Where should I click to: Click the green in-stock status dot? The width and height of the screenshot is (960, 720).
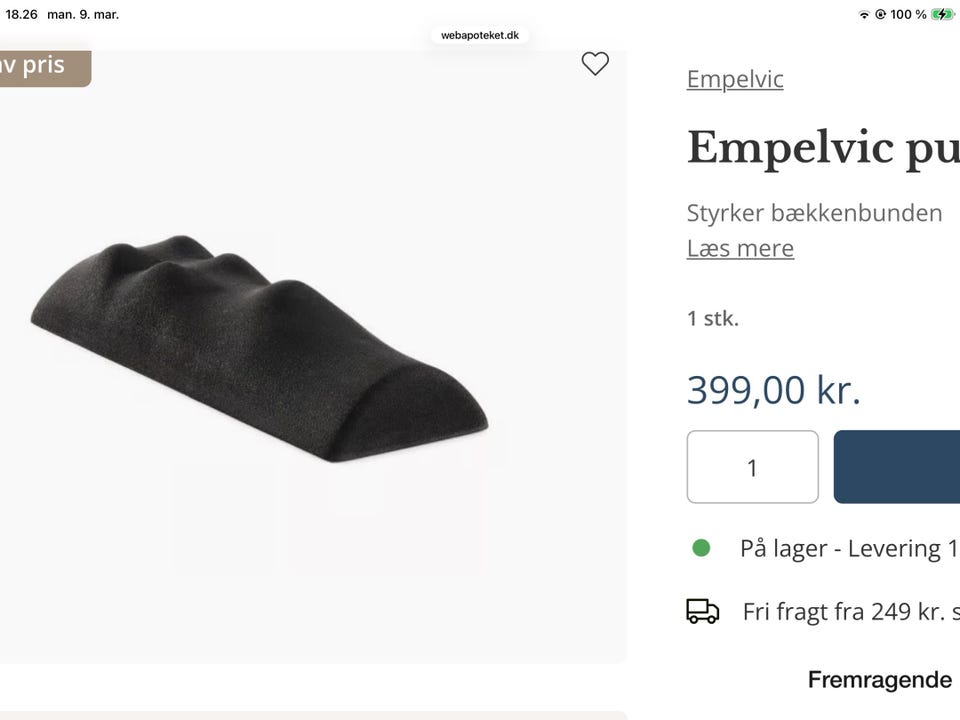(x=701, y=548)
